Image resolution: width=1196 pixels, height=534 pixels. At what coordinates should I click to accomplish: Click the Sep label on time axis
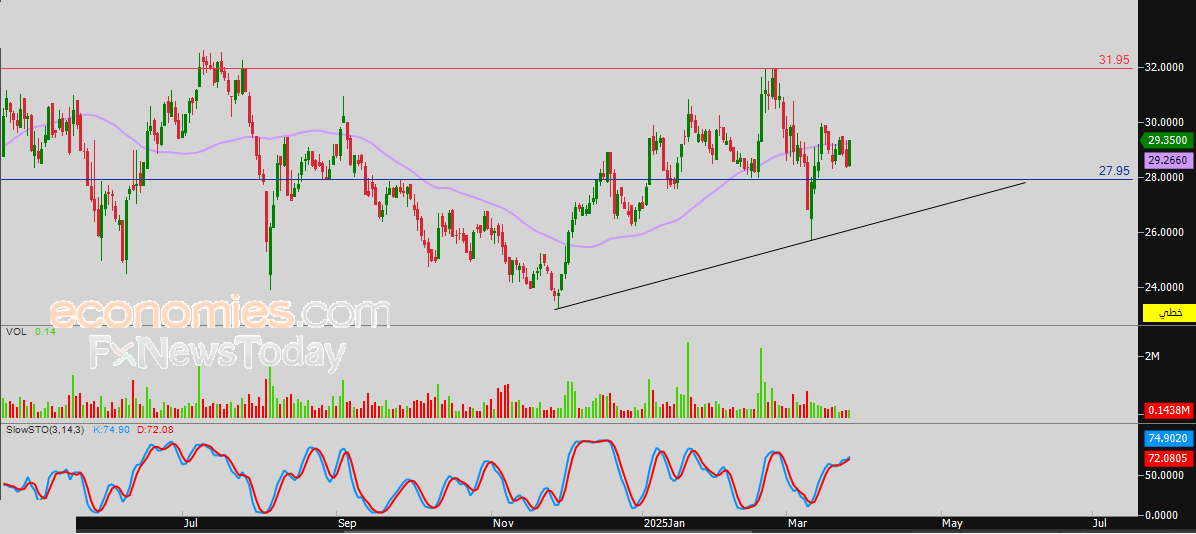347,524
